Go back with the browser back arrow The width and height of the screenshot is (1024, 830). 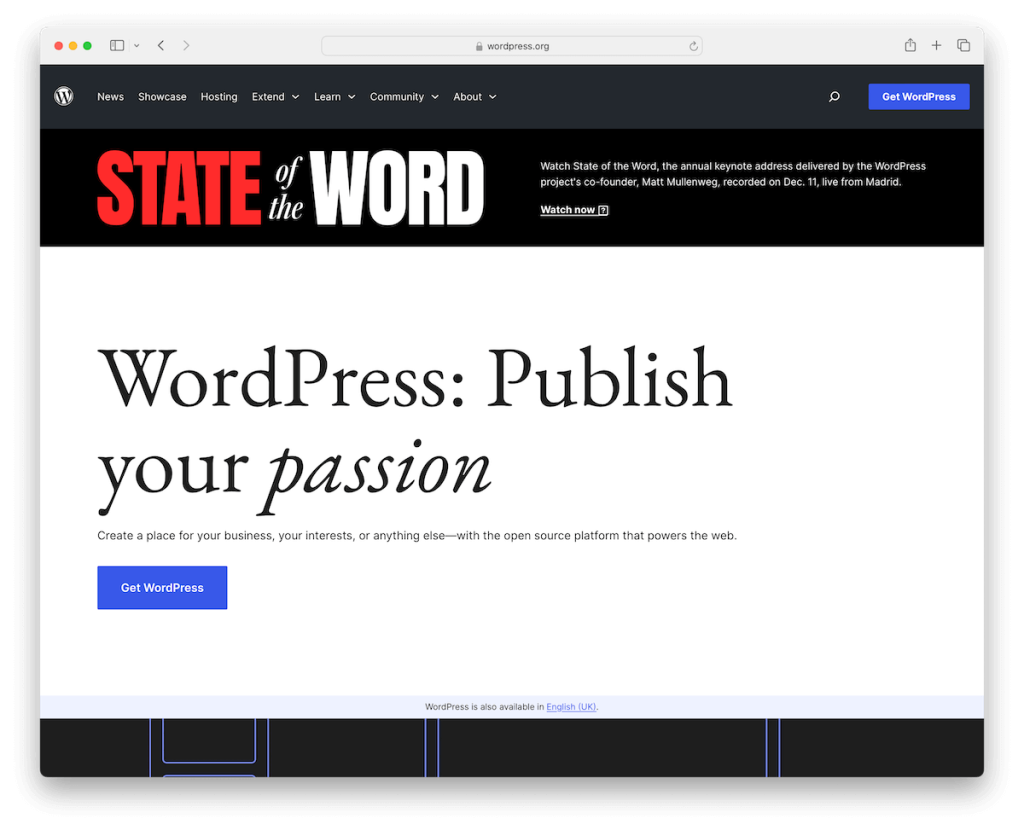pos(161,45)
